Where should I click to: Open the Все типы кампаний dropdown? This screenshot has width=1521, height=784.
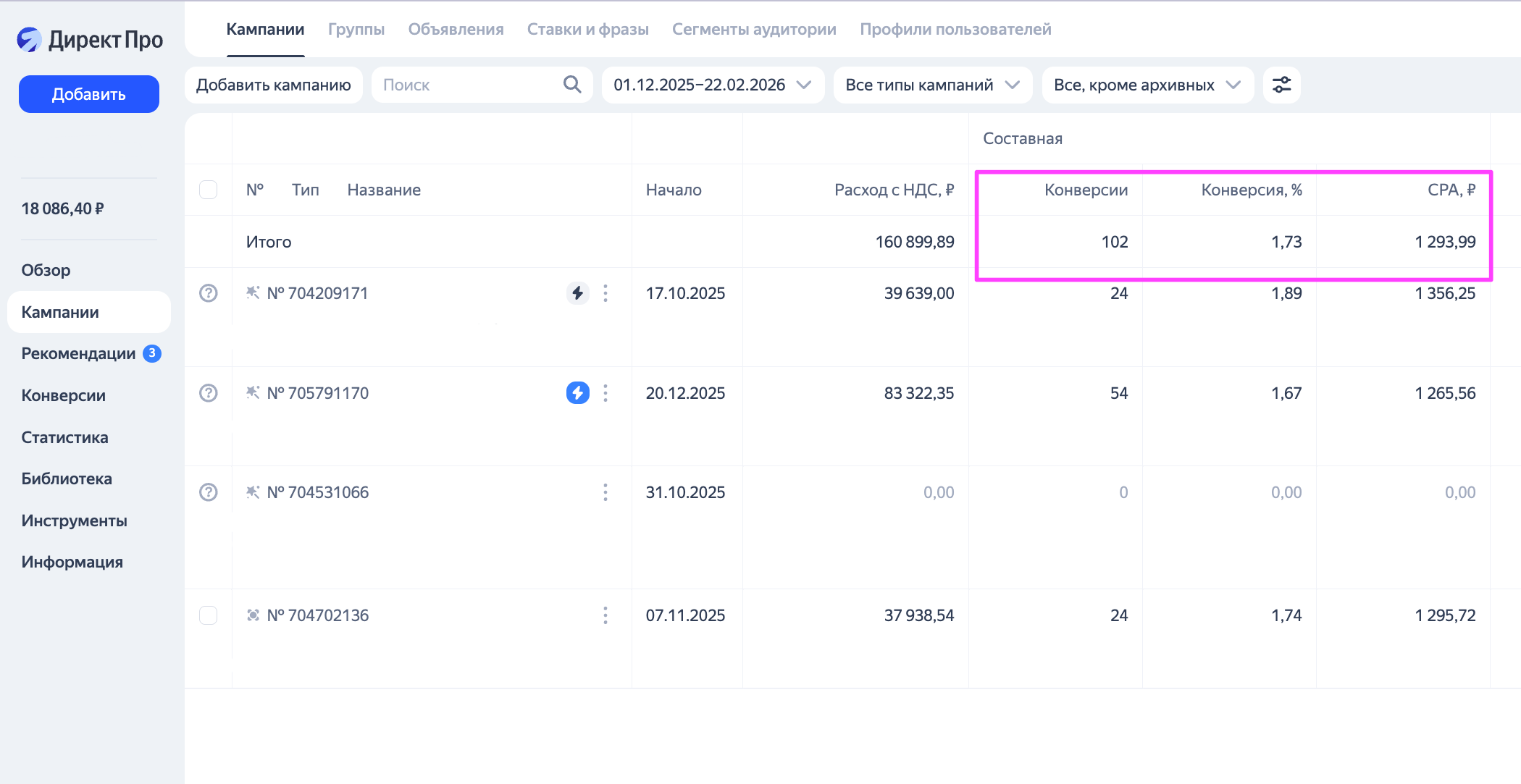click(x=932, y=85)
